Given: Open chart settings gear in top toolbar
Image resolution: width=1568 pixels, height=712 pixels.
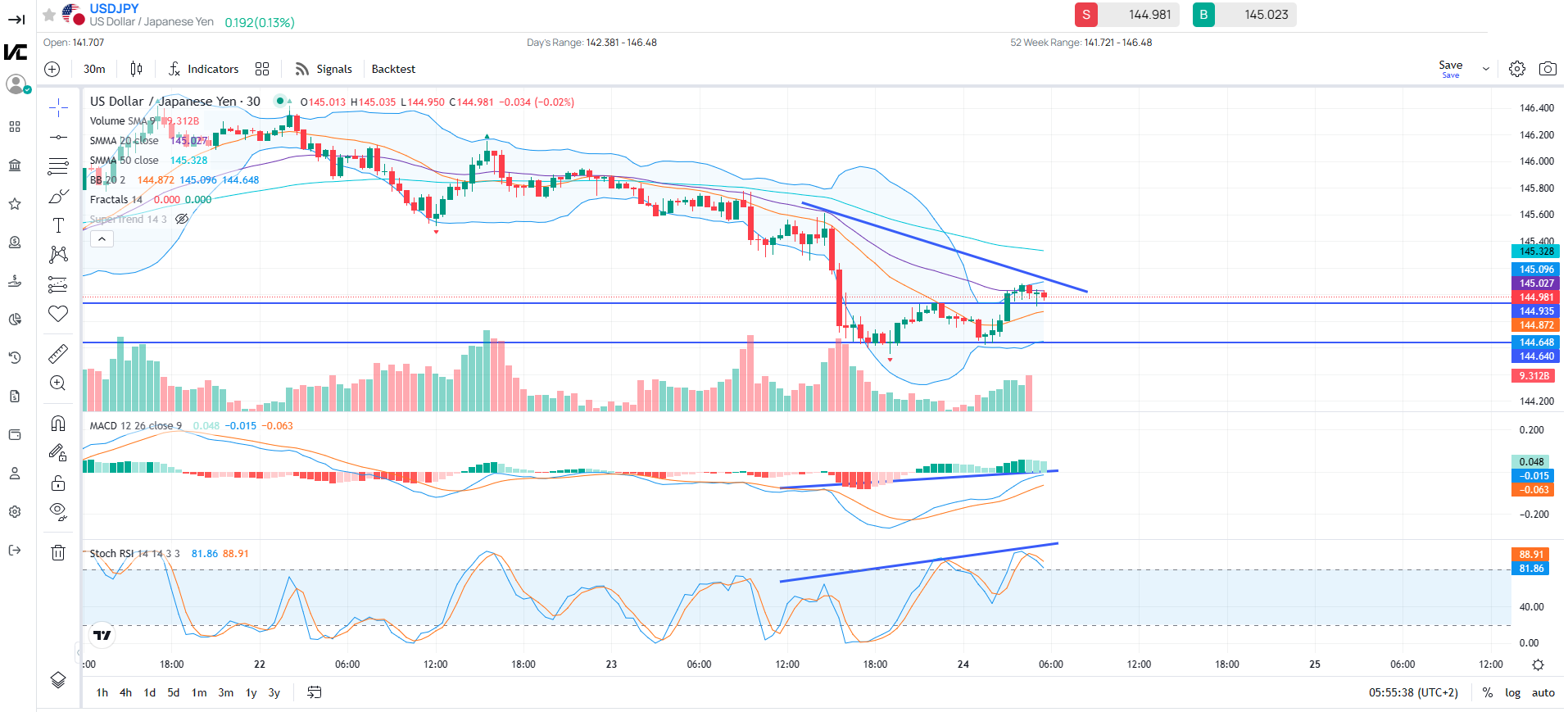Looking at the screenshot, I should pos(1517,69).
